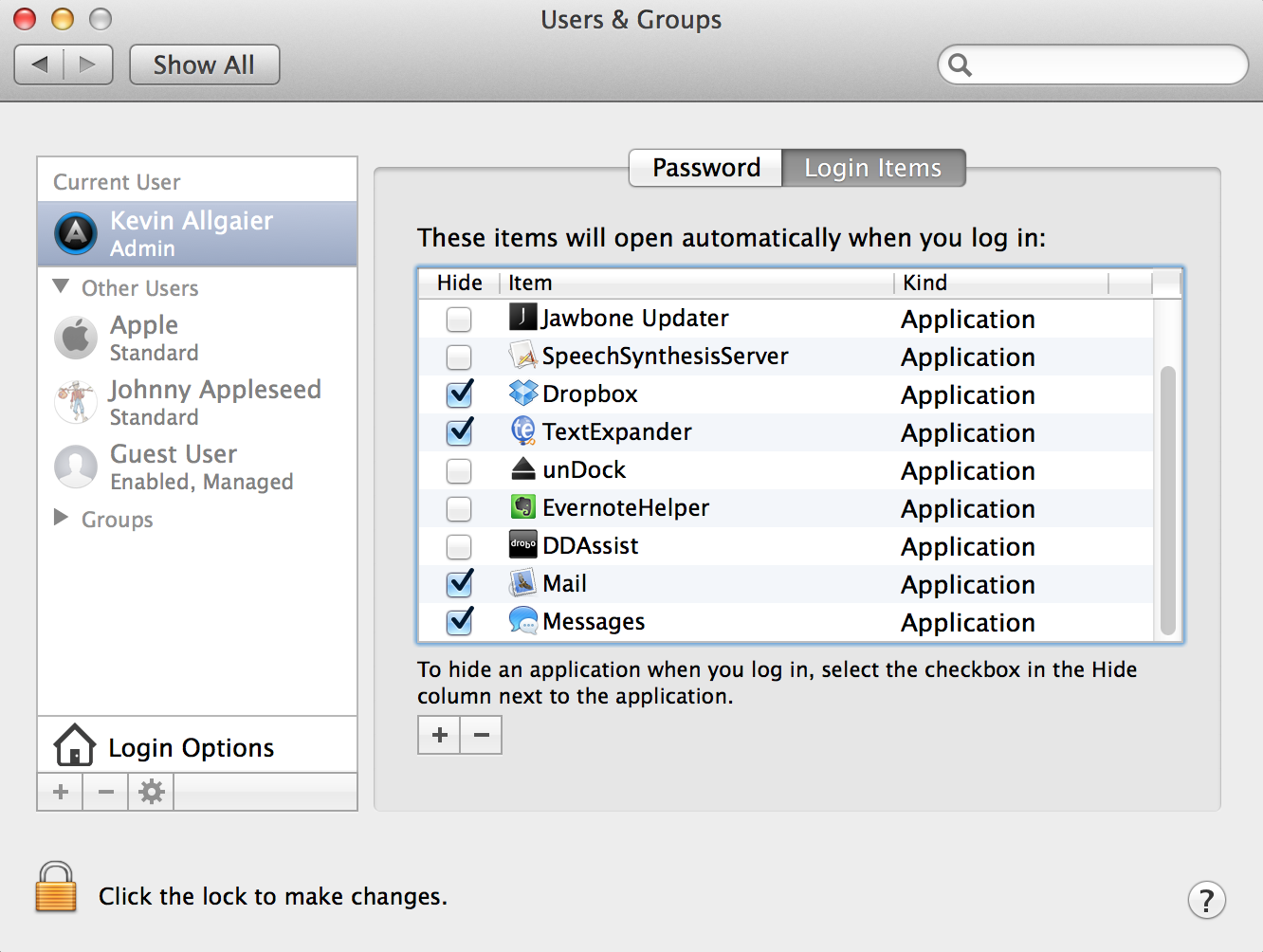Select the Login Items tab
This screenshot has width=1263, height=952.
[x=873, y=168]
